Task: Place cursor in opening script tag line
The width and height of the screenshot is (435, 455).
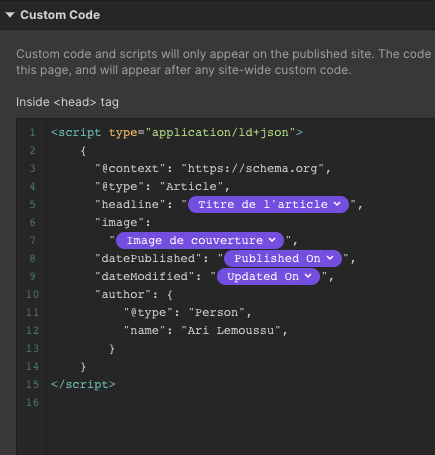Action: tap(177, 133)
